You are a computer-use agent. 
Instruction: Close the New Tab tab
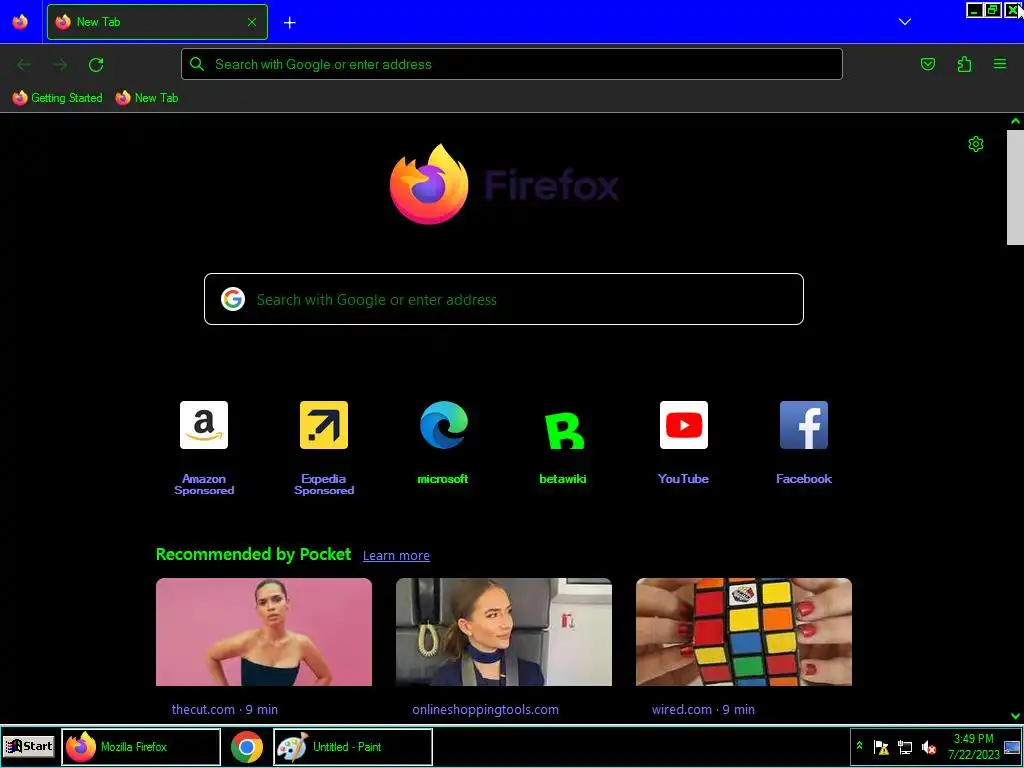tap(252, 22)
